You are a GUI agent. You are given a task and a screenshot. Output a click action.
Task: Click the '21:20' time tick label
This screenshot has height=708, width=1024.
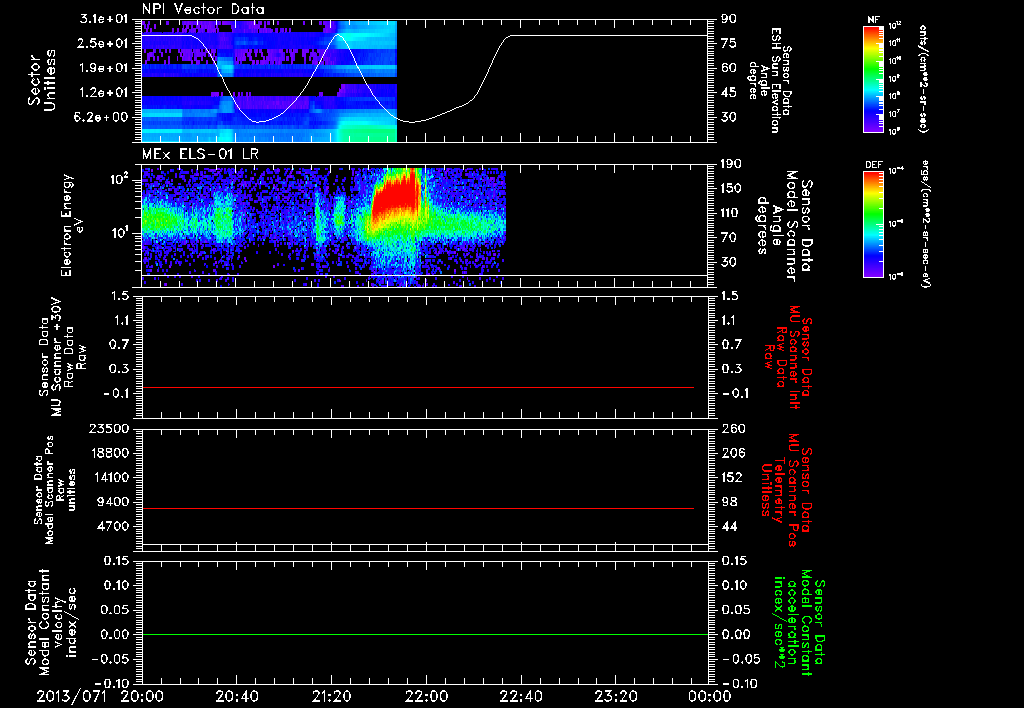331,696
